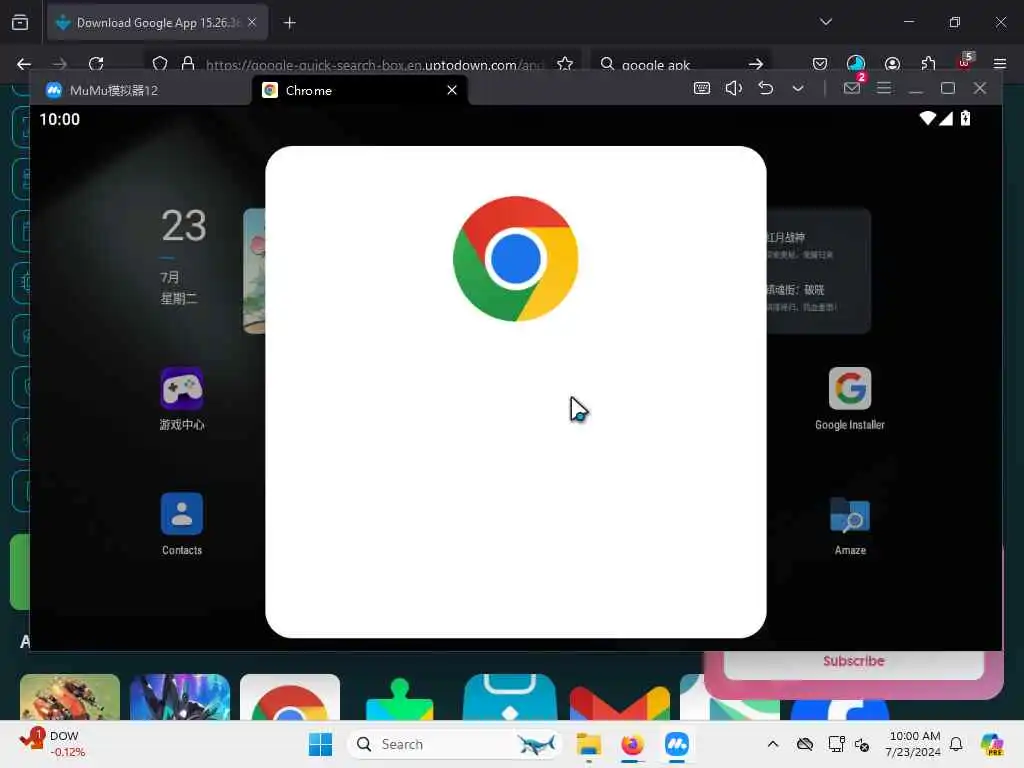Click the Chrome app thumbnail on Uptodown page

[x=290, y=697]
